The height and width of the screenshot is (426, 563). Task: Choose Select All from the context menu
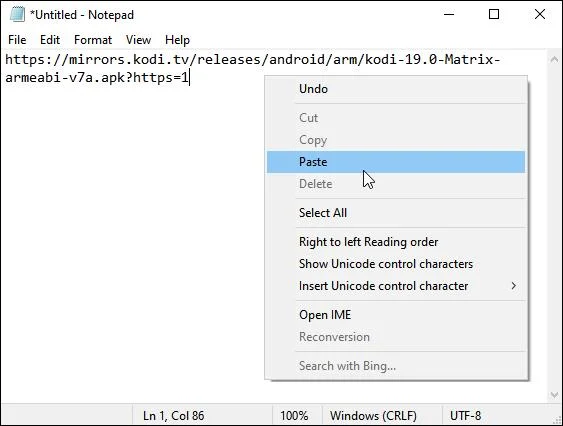(396, 213)
